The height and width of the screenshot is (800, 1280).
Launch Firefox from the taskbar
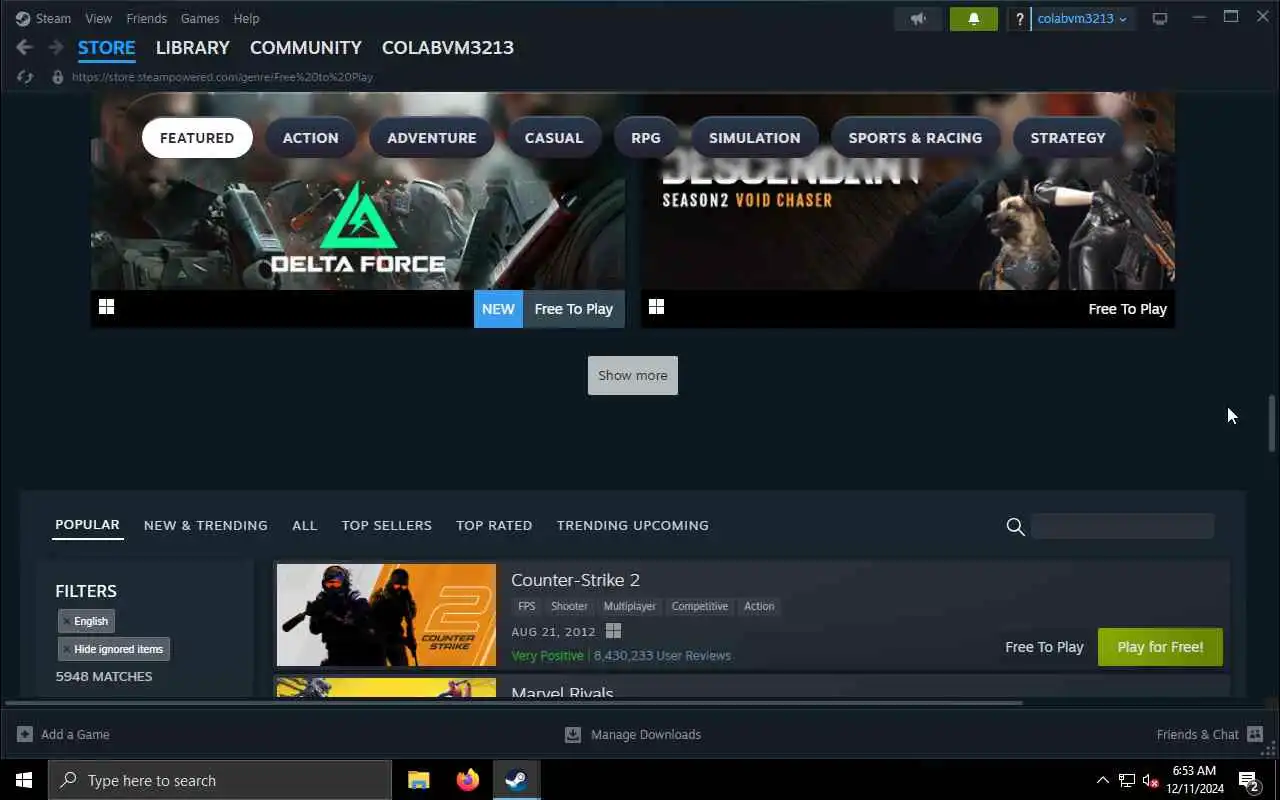[467, 780]
